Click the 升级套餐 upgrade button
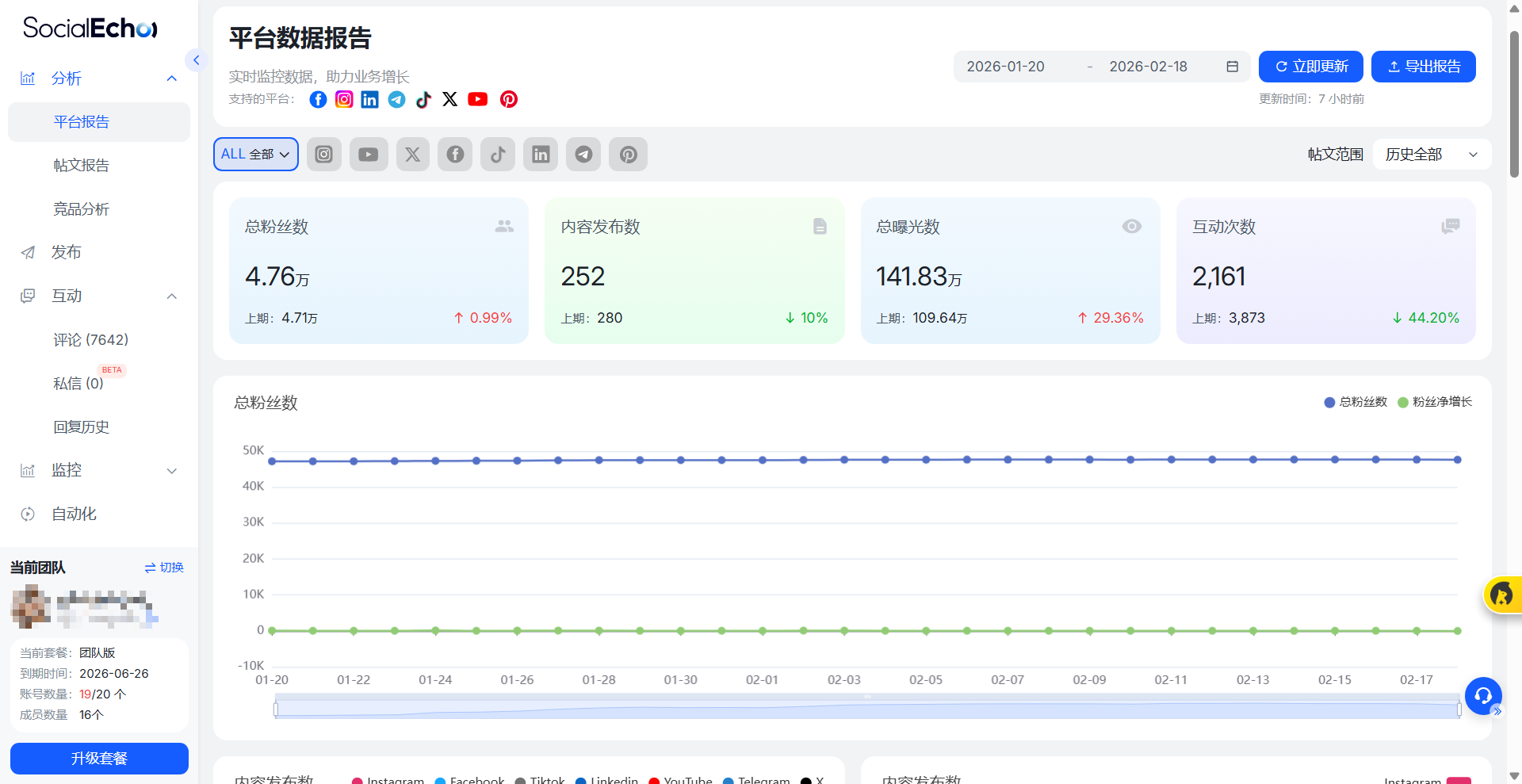 click(99, 759)
